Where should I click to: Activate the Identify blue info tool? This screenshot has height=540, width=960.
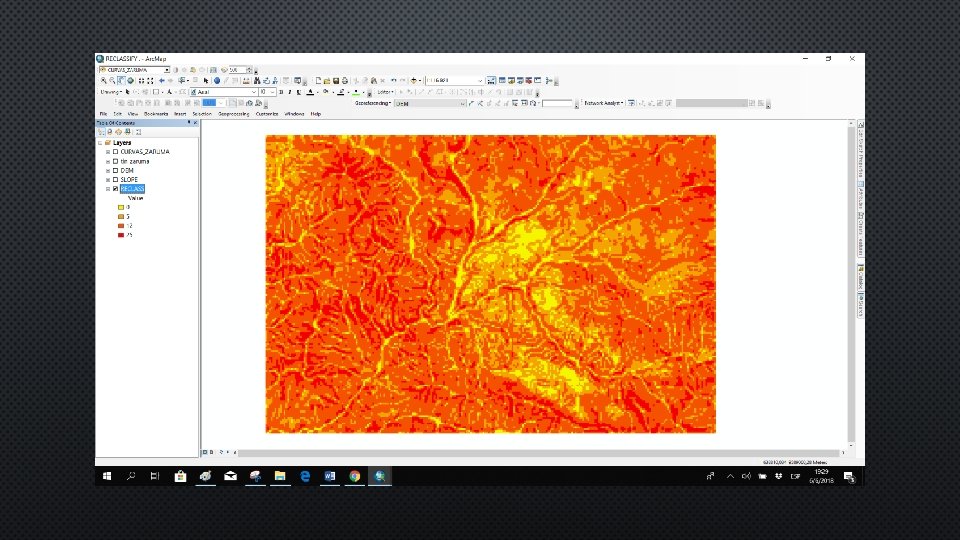tap(217, 81)
